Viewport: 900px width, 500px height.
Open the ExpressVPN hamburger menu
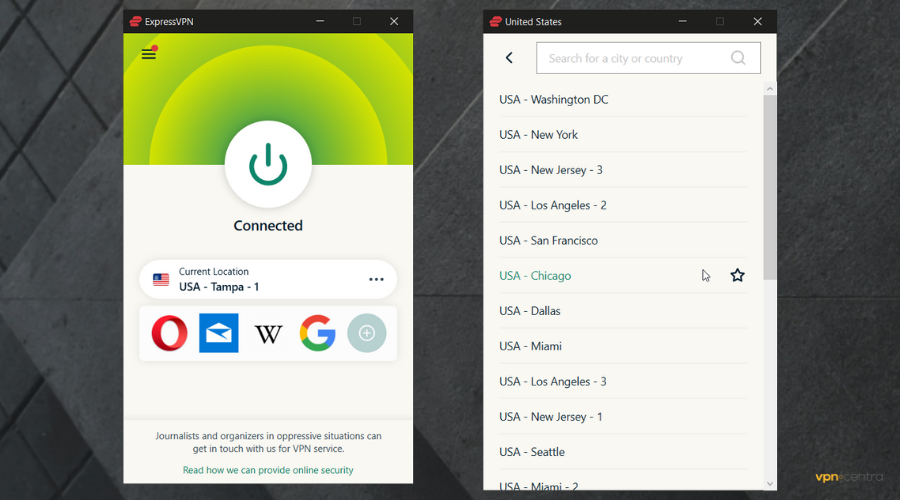[149, 54]
